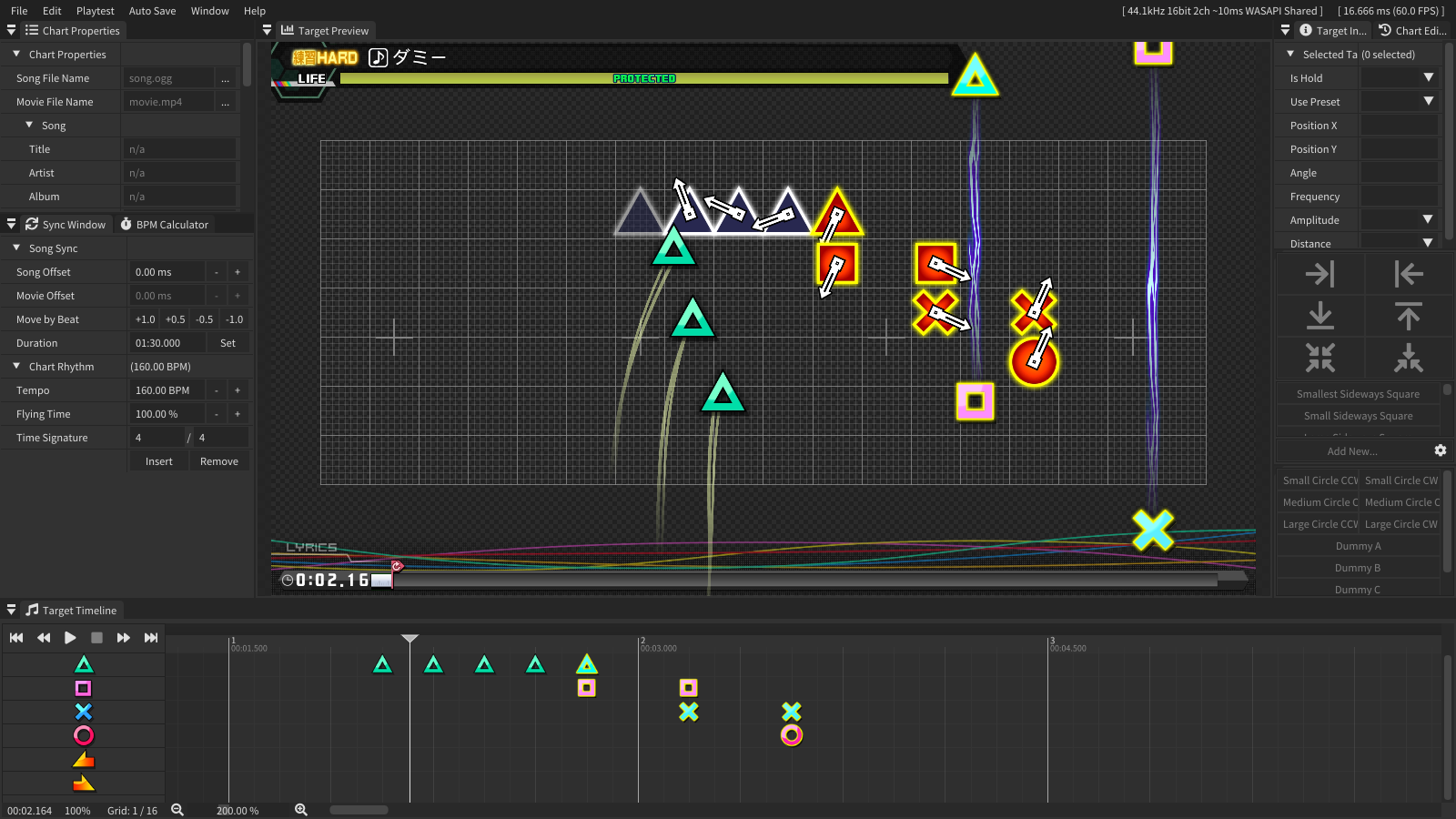The height and width of the screenshot is (819, 1456).
Task: Open the Auto Save menu
Action: point(153,11)
